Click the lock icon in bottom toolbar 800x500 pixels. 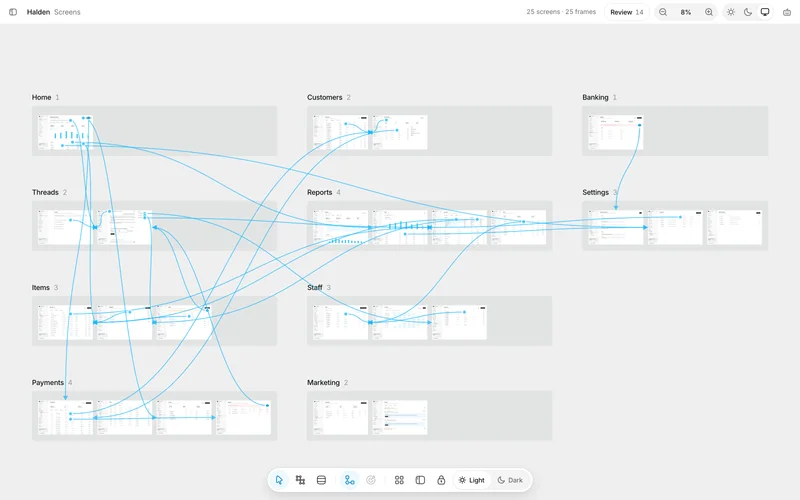click(441, 480)
